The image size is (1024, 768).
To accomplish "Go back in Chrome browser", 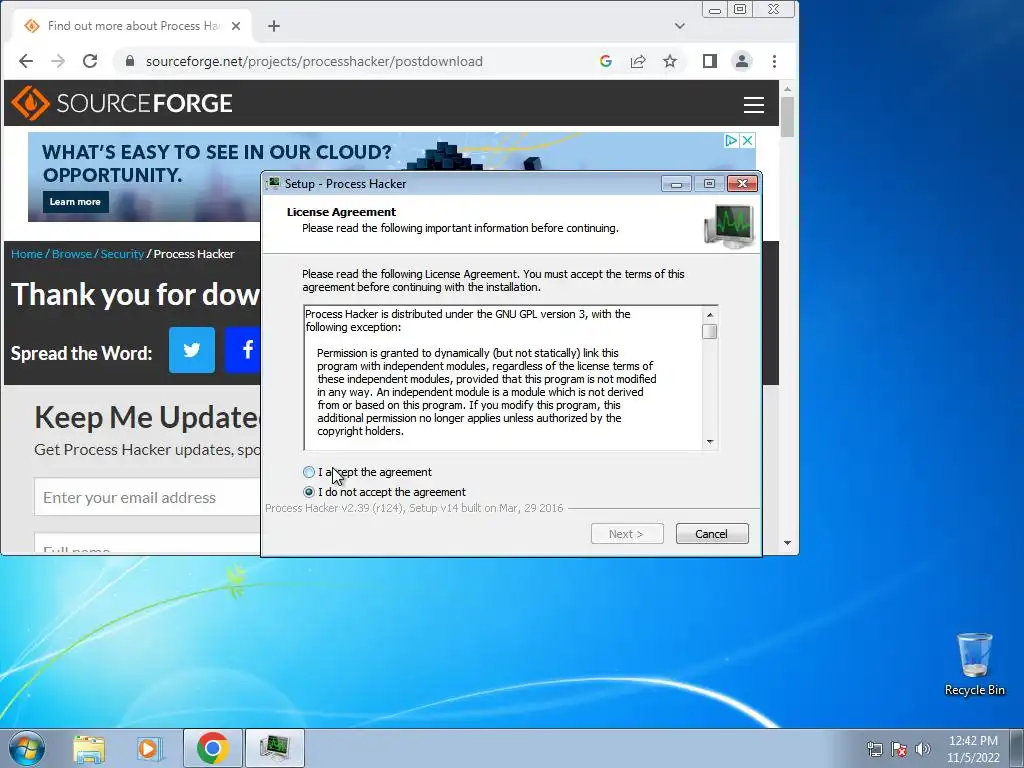I will coord(26,61).
